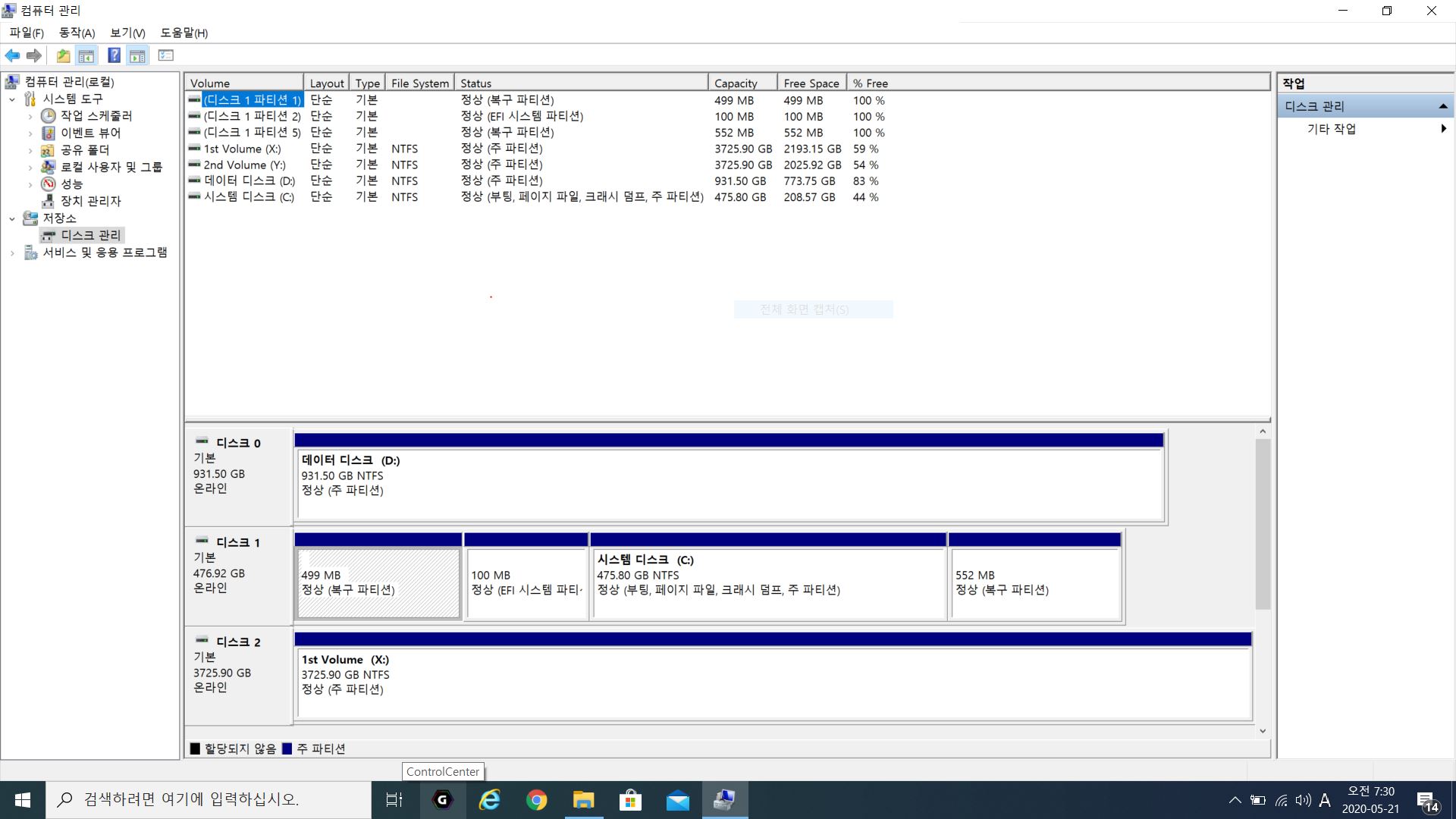Viewport: 1456px width, 819px height.
Task: Open File Explorer from the taskbar
Action: 583,800
